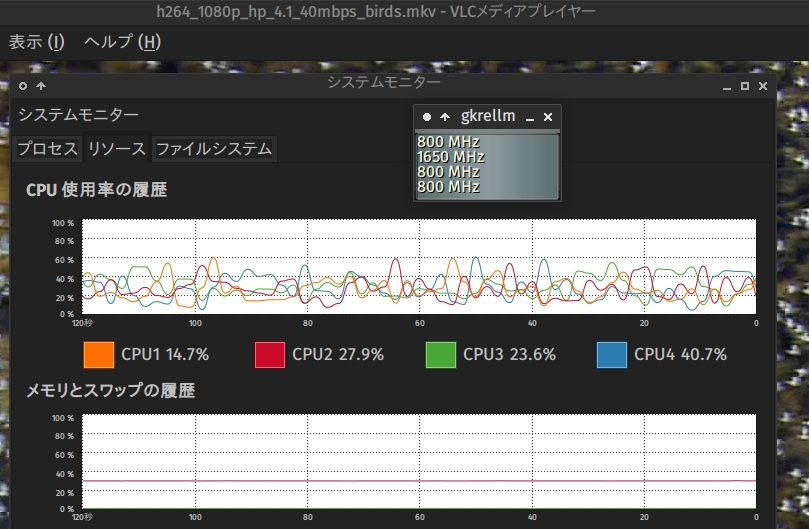The width and height of the screenshot is (809, 529).
Task: Click the CPU1 14.7% label
Action: click(x=165, y=355)
